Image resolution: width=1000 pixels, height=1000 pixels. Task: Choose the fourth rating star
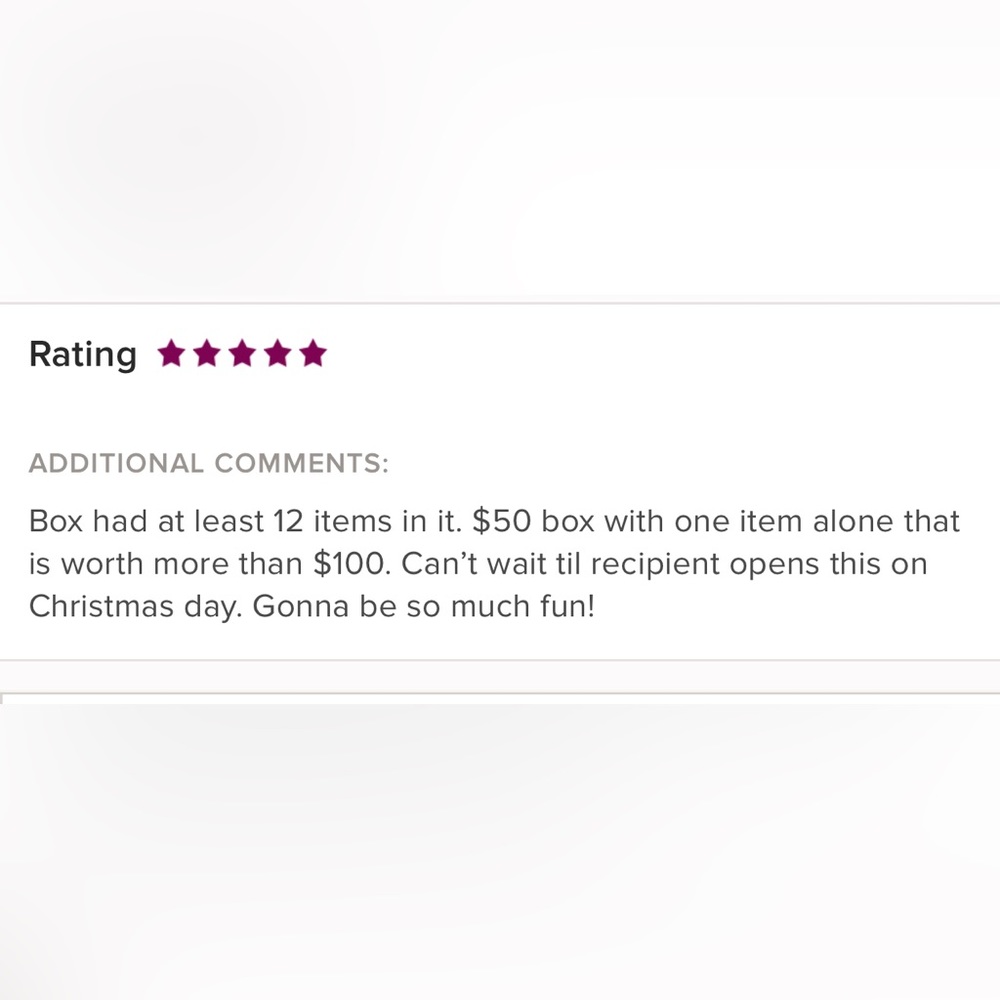(x=278, y=354)
